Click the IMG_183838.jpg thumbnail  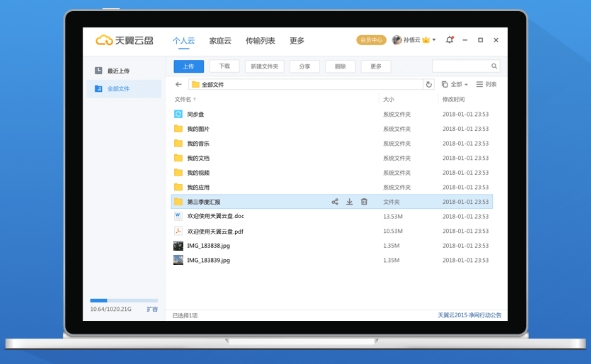[178, 246]
